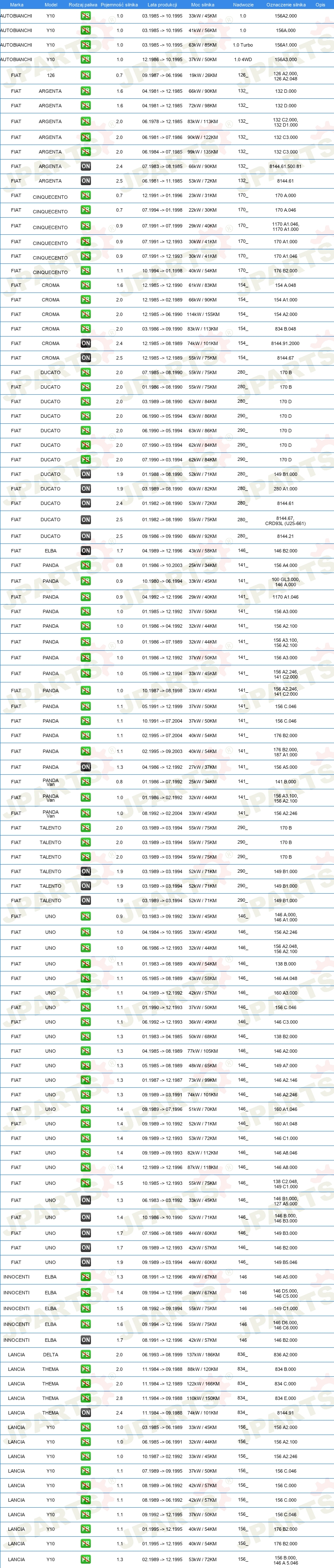Click diesel ON icon for Uno 149 B3.000

pos(86,1233)
